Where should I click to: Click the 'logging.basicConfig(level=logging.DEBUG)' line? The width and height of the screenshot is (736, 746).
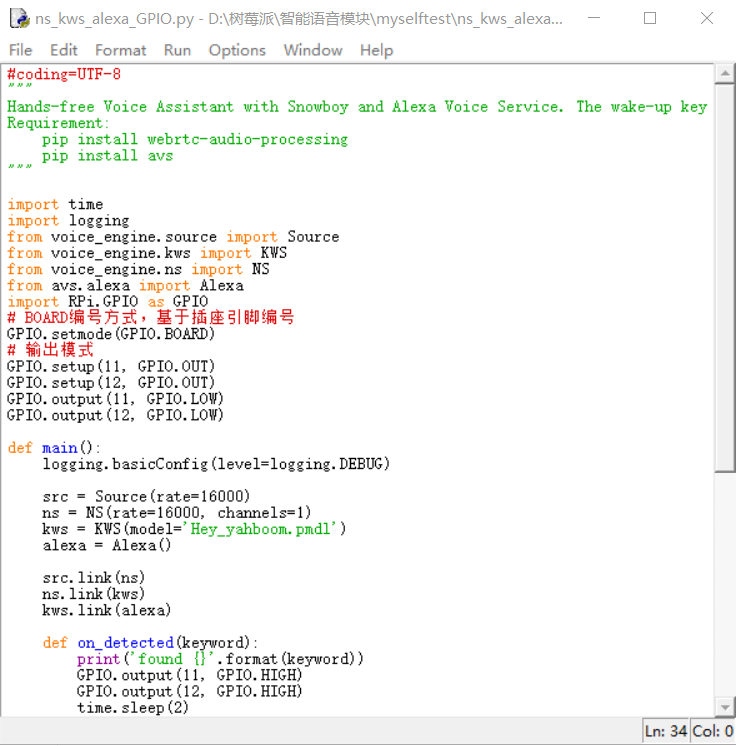click(x=216, y=464)
